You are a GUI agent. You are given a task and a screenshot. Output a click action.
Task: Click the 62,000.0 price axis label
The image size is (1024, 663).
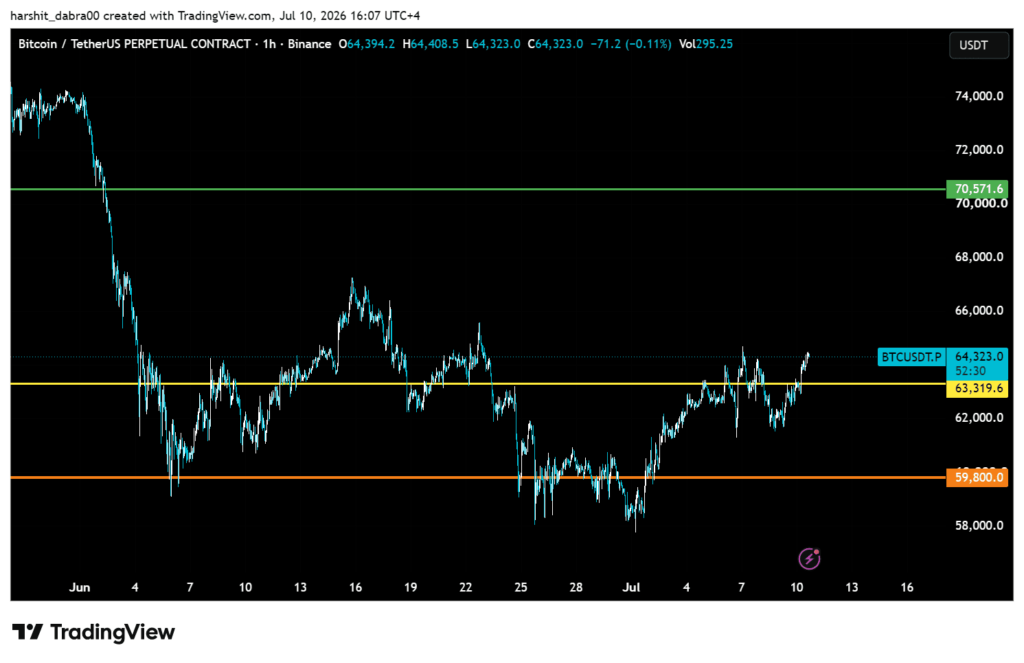pyautogui.click(x=979, y=417)
